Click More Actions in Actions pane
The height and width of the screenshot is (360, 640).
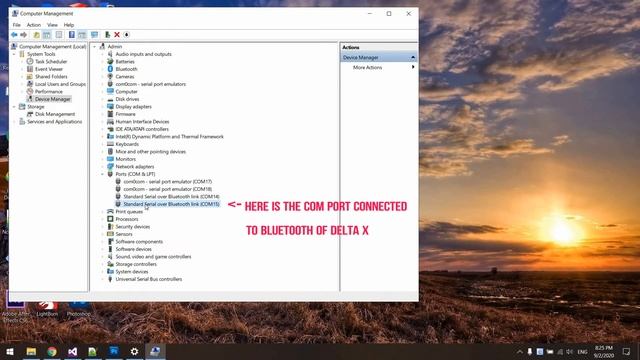coord(367,67)
